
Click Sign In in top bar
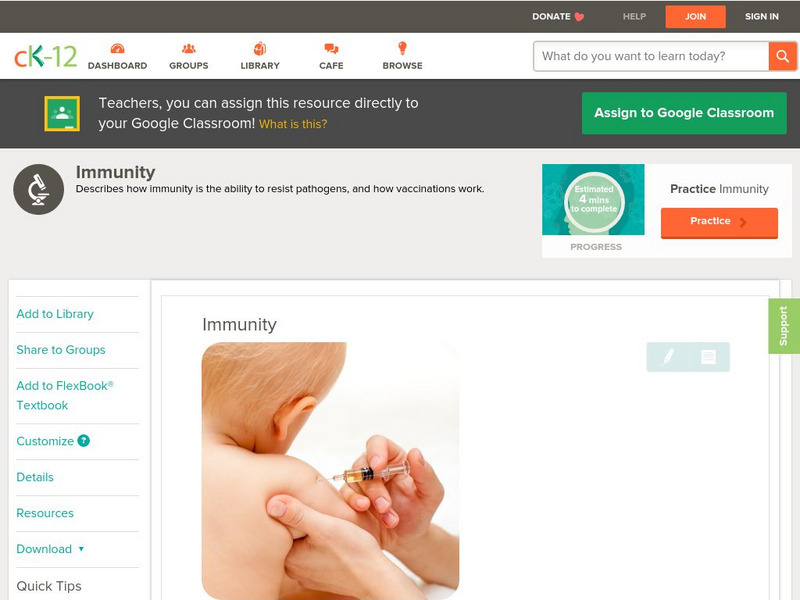coord(762,17)
